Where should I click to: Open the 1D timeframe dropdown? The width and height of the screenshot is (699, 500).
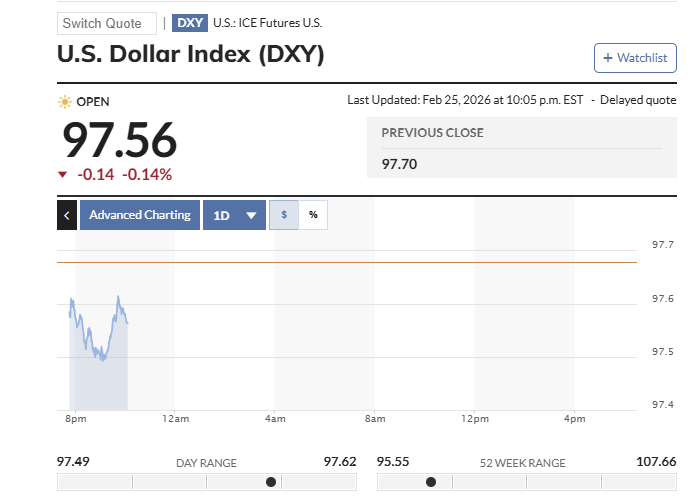pos(234,215)
